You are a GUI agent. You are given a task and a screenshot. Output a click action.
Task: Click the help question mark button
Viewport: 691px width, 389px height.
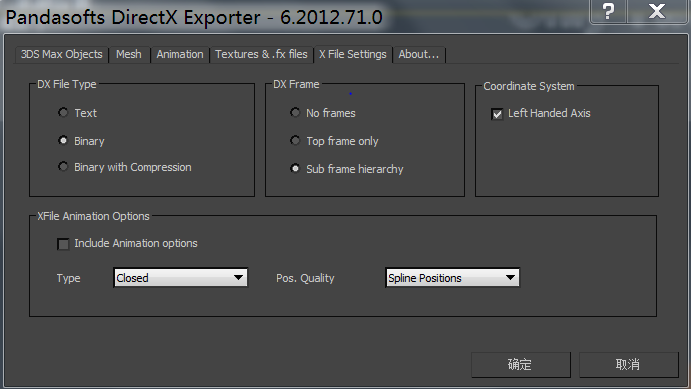click(609, 11)
